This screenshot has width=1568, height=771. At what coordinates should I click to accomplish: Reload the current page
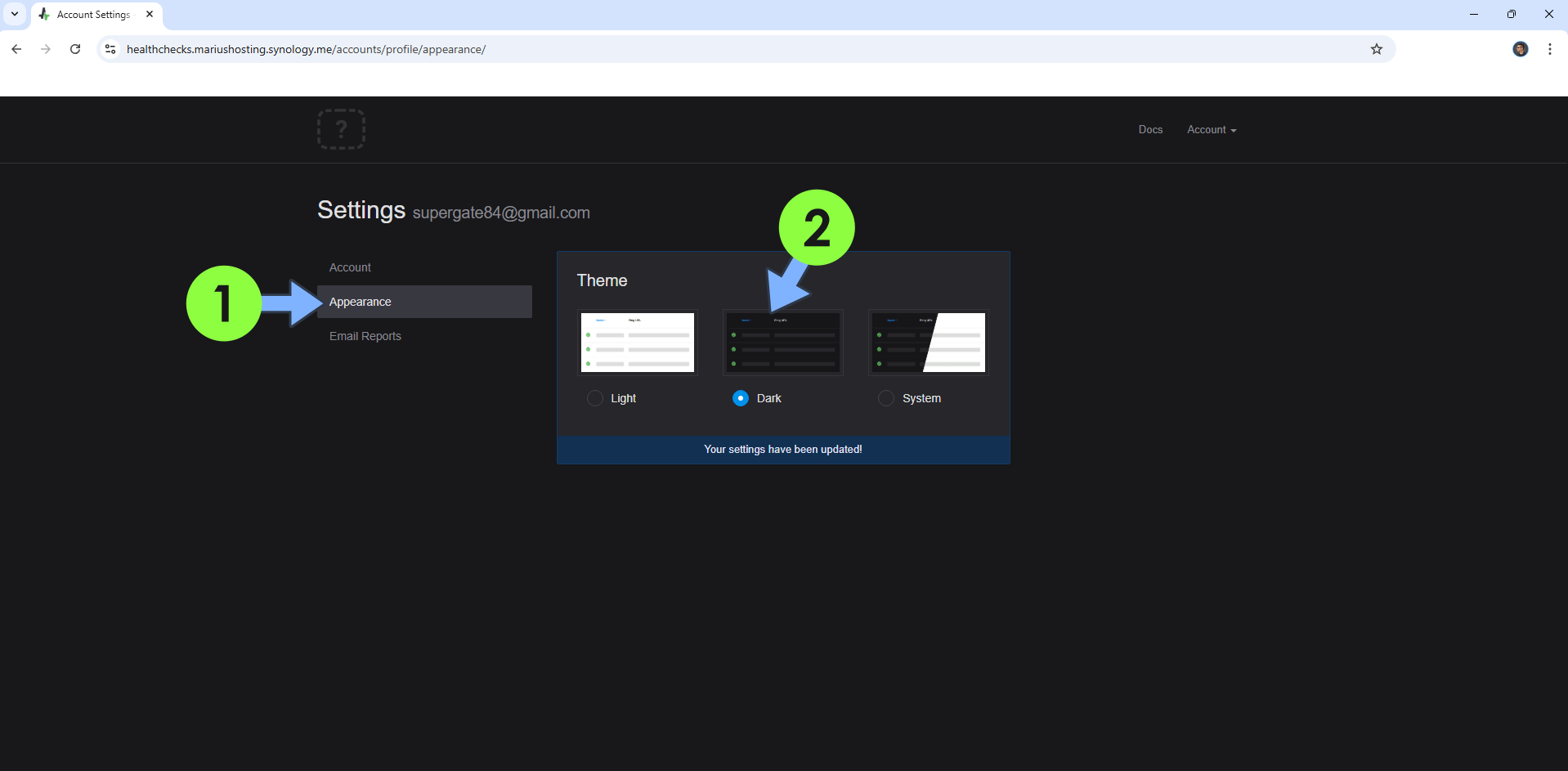(x=75, y=49)
